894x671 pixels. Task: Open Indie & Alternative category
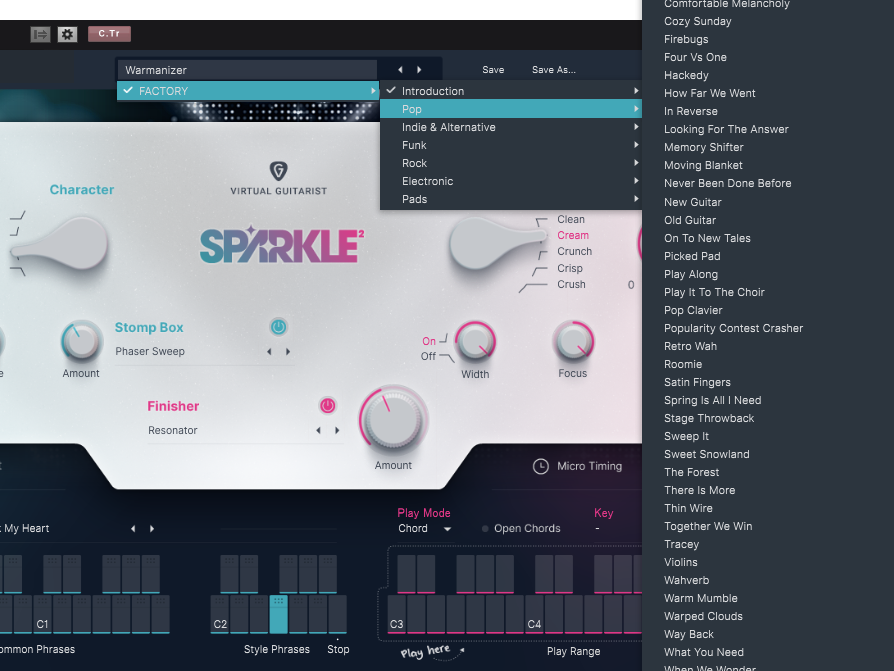[x=511, y=127]
